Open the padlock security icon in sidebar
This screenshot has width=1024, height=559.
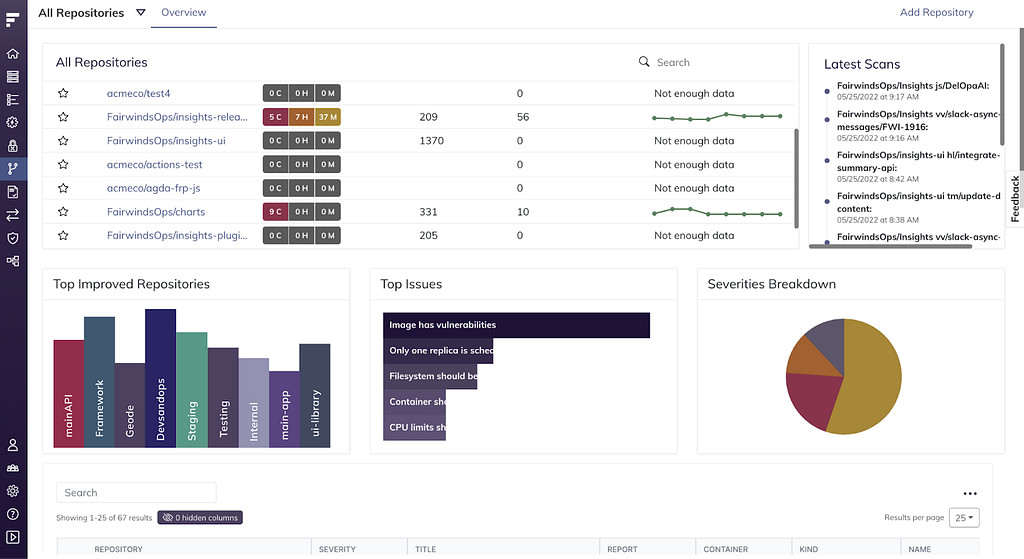coord(12,146)
